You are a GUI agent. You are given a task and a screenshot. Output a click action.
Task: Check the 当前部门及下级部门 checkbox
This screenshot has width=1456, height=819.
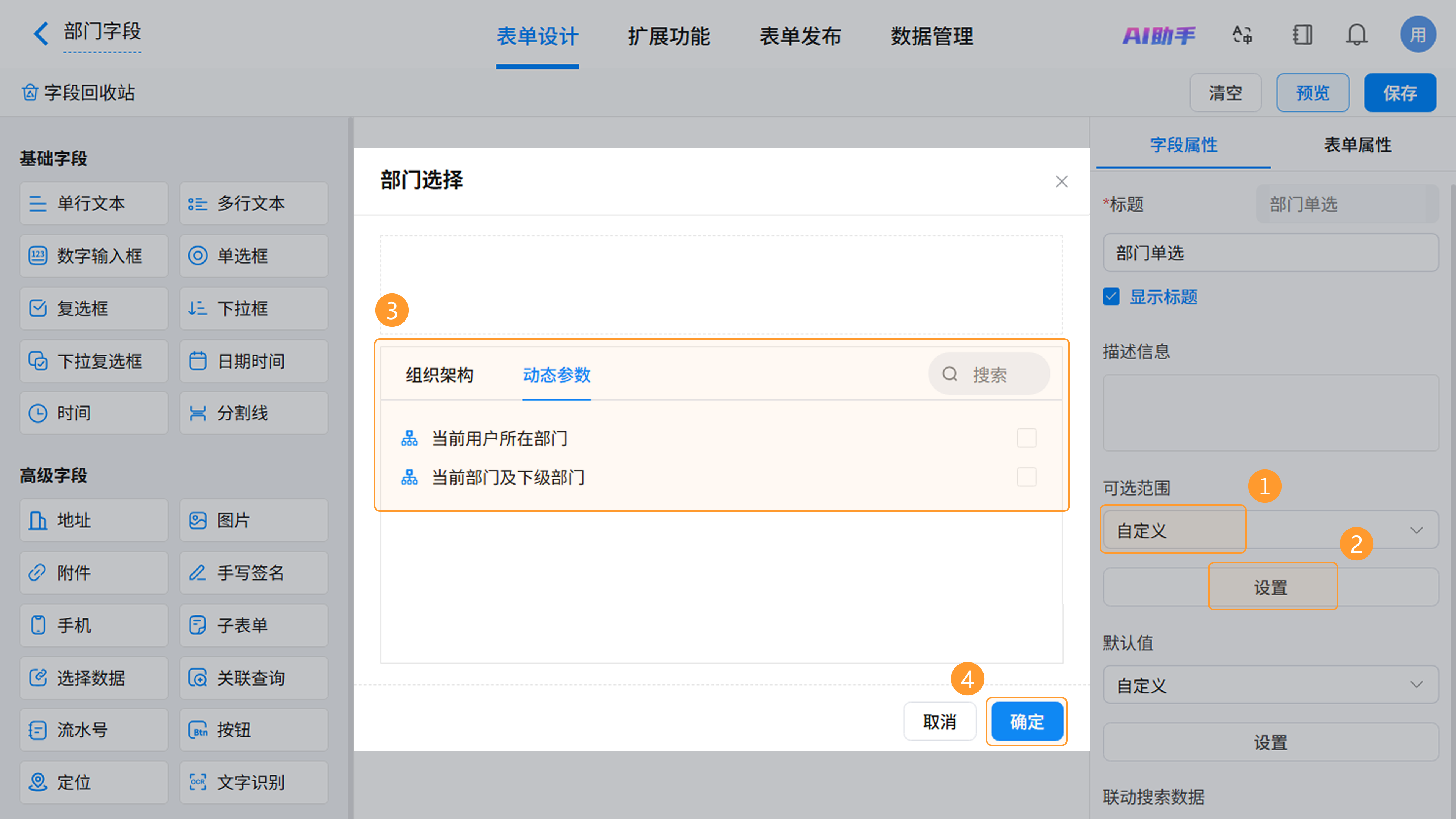coord(1026,477)
